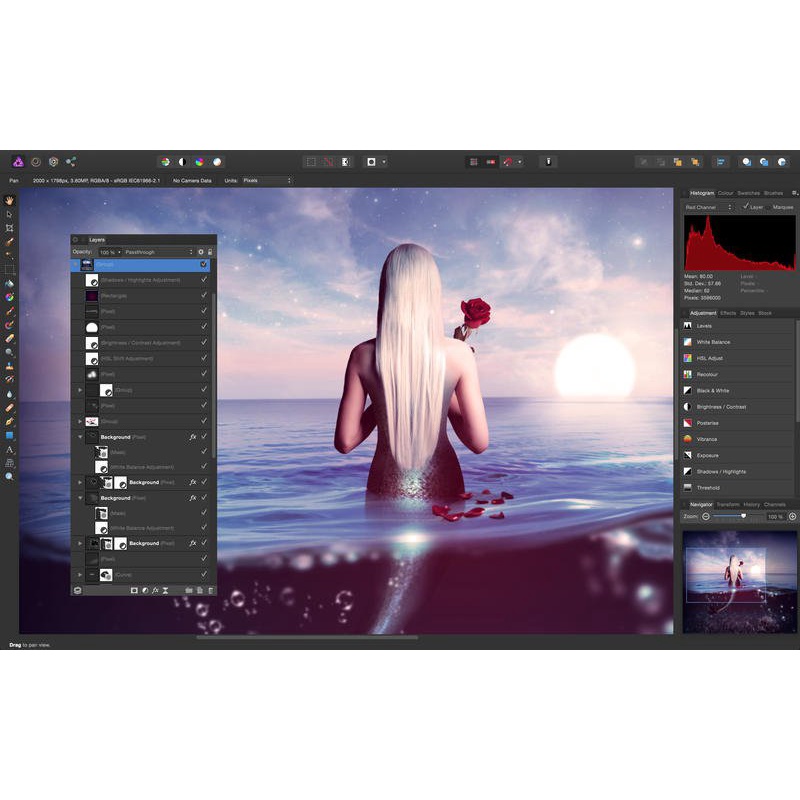Viewport: 800px width, 800px height.
Task: Open the Red Channel dropdown
Action: coord(709,207)
